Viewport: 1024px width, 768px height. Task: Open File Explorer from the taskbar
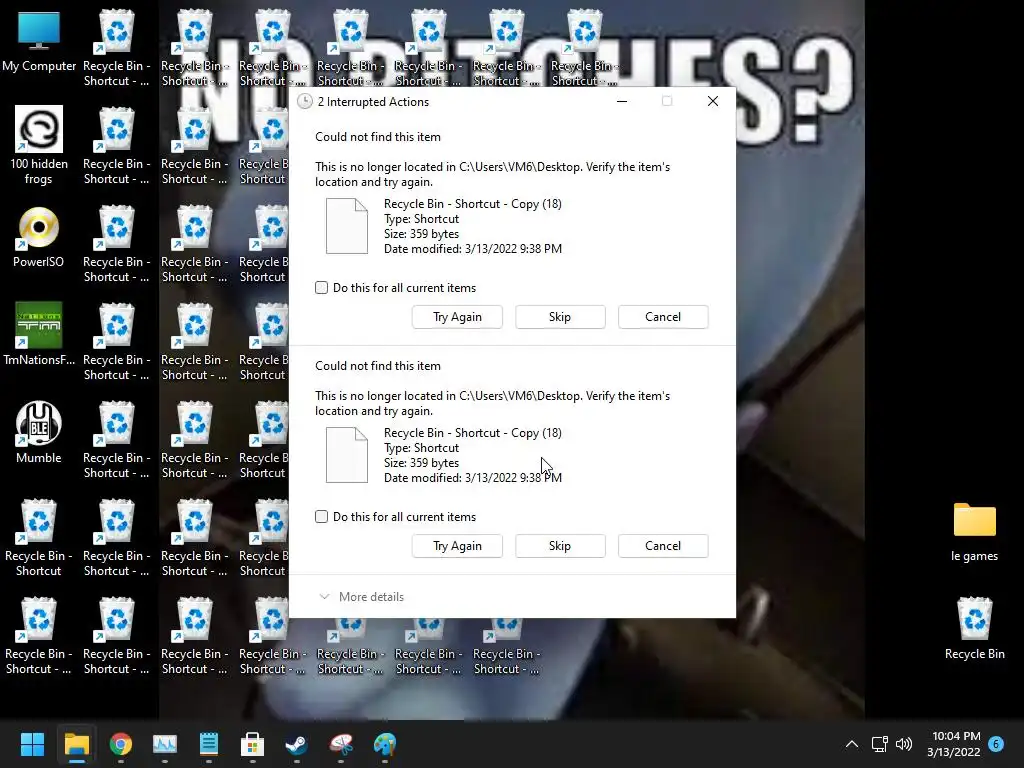[x=76, y=744]
